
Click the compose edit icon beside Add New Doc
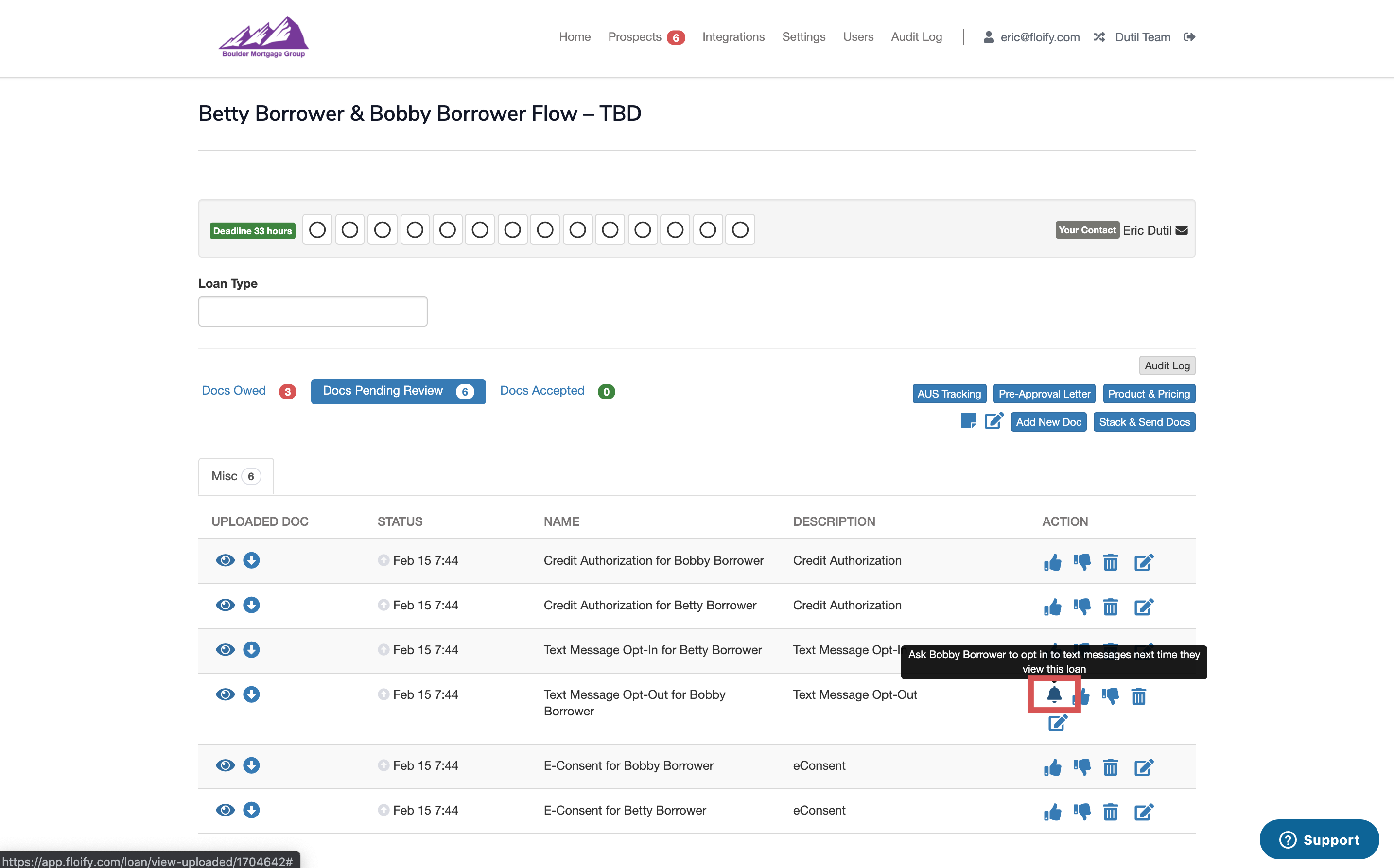tap(994, 421)
